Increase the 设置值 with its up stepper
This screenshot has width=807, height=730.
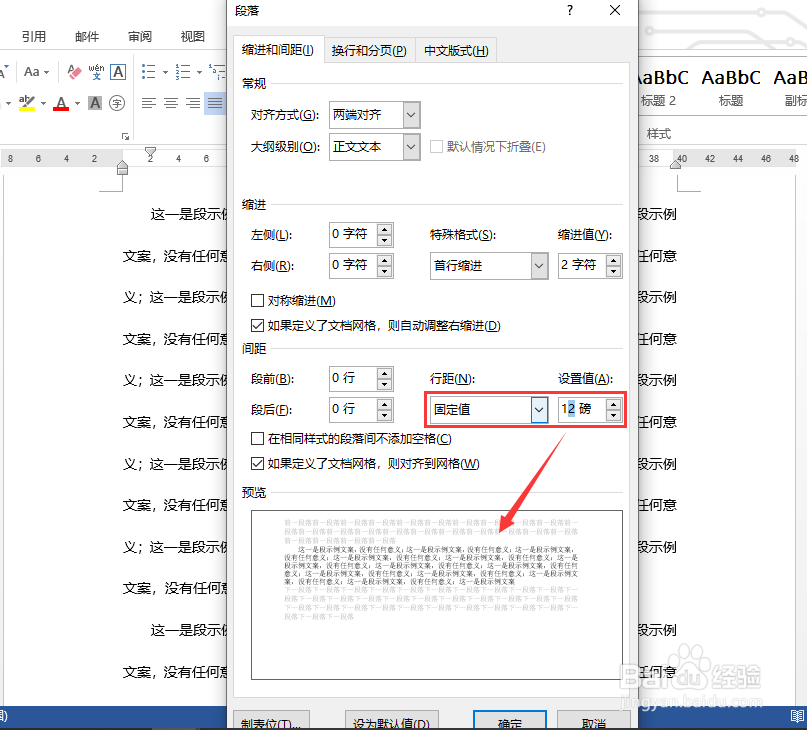[x=615, y=403]
